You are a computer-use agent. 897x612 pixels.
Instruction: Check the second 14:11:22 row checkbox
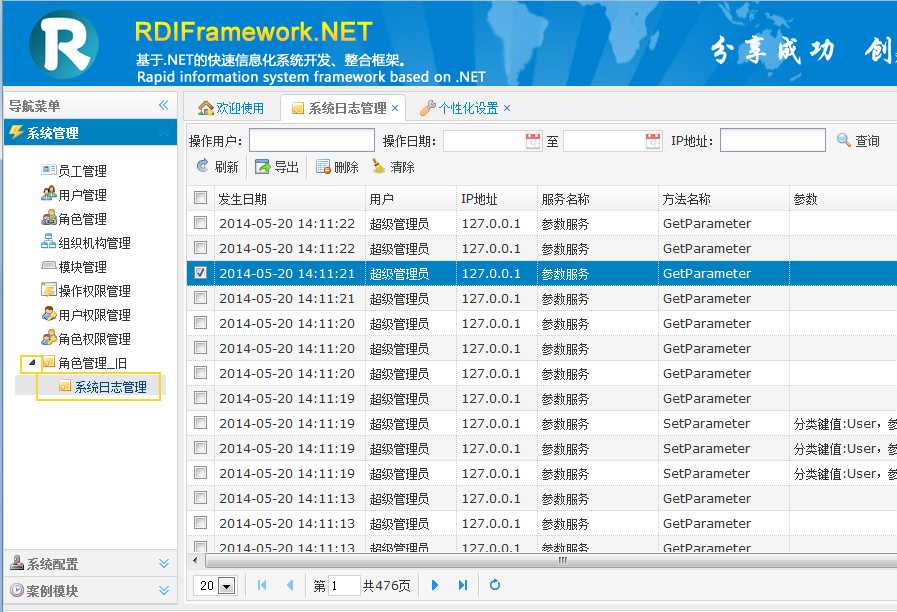pos(200,248)
